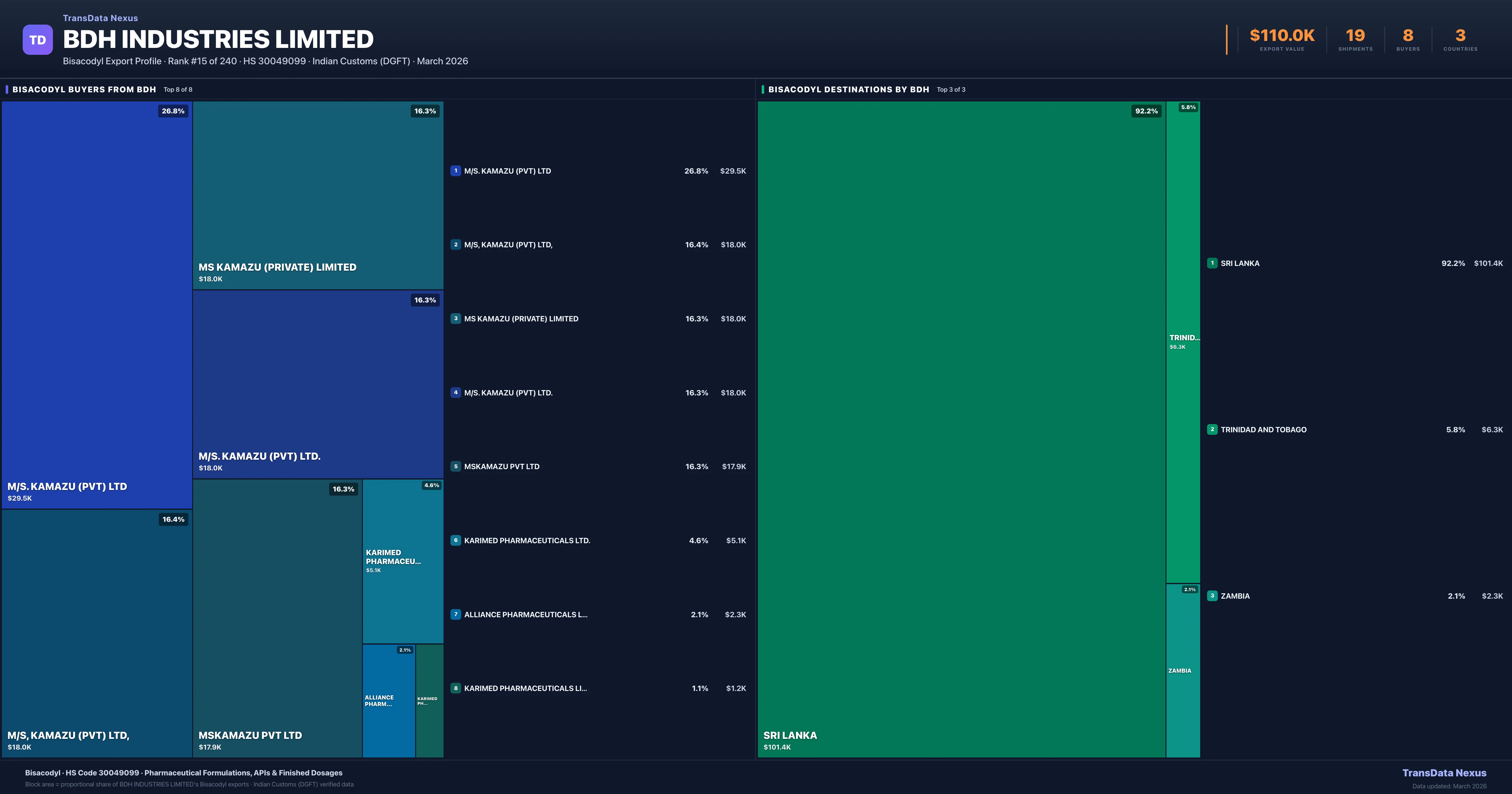This screenshot has width=1512, height=794.
Task: Click the rank badge next to ZAMBIA
Action: point(1213,596)
